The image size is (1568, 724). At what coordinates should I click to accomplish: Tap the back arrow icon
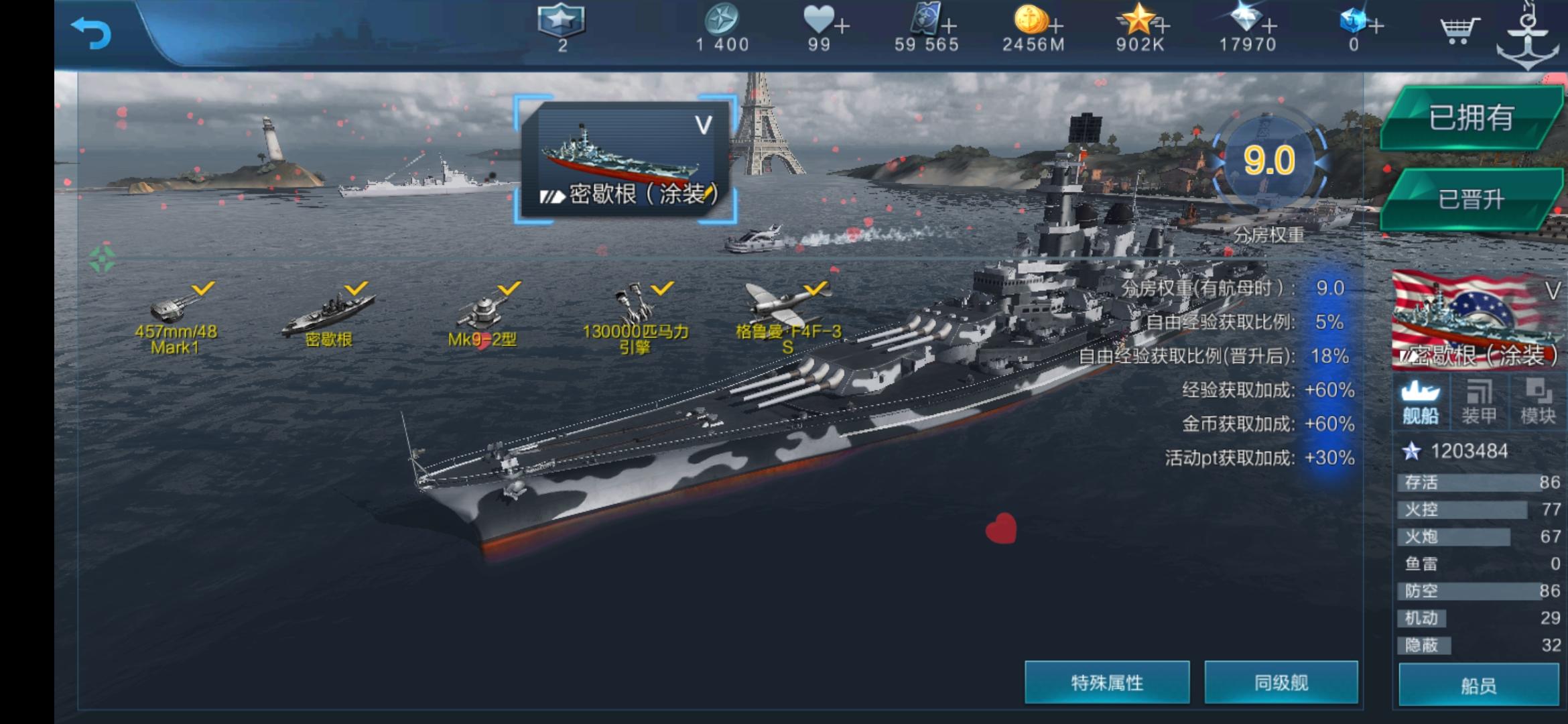click(x=91, y=33)
